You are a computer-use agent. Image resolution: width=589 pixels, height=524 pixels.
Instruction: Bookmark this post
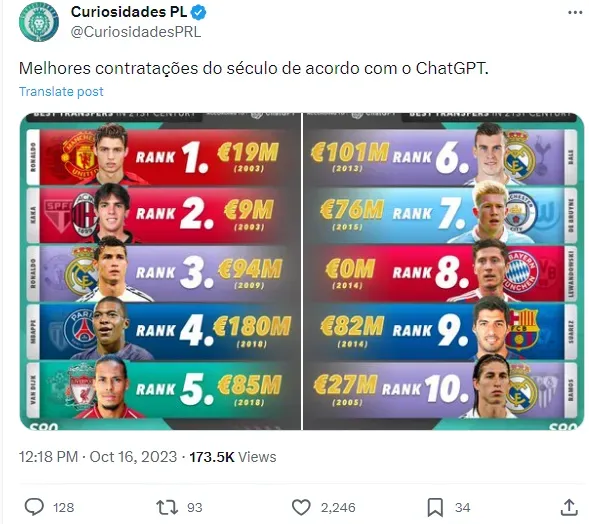pos(435,507)
